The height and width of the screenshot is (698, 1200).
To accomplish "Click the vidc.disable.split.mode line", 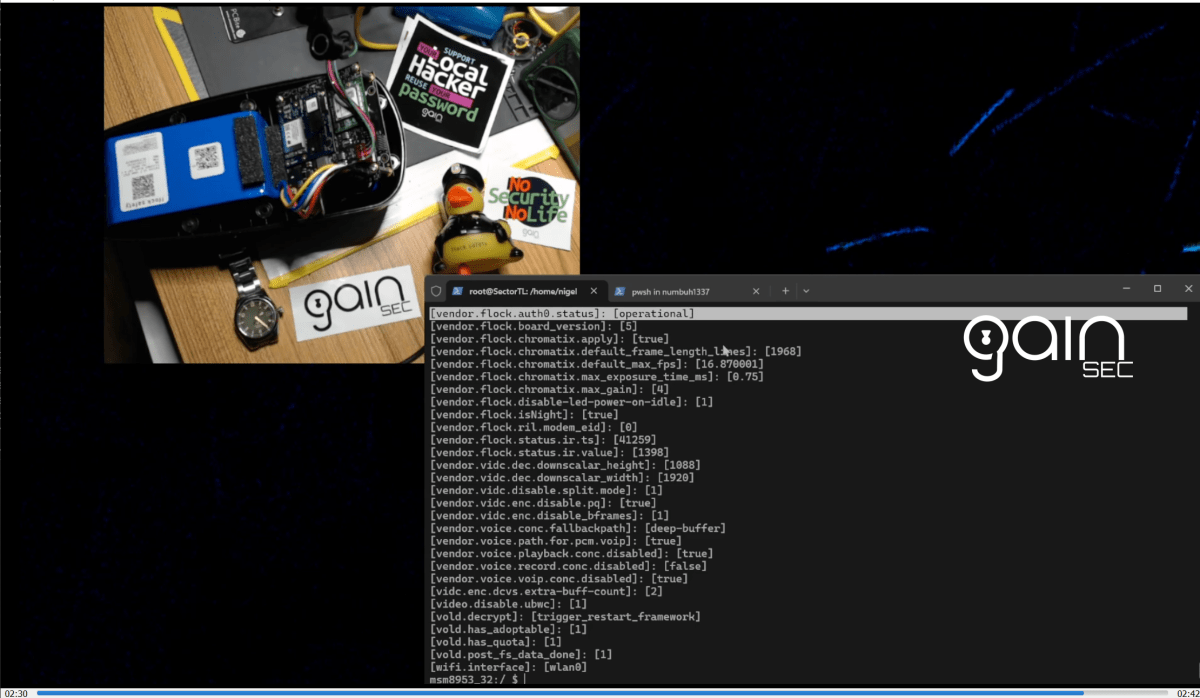I will [x=546, y=490].
